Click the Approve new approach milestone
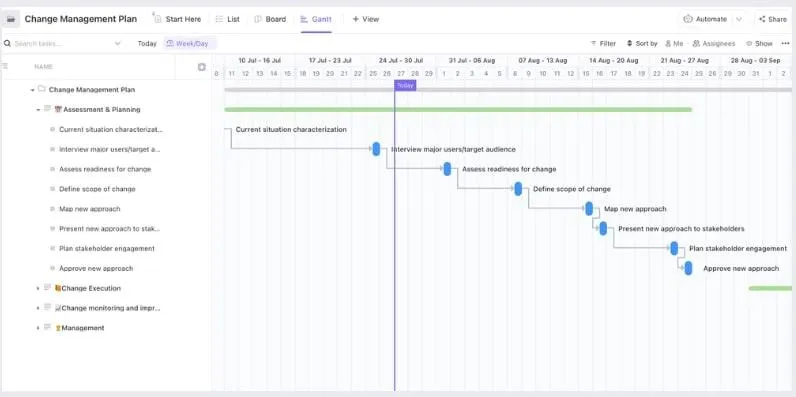Image resolution: width=796 pixels, height=397 pixels. pos(688,268)
